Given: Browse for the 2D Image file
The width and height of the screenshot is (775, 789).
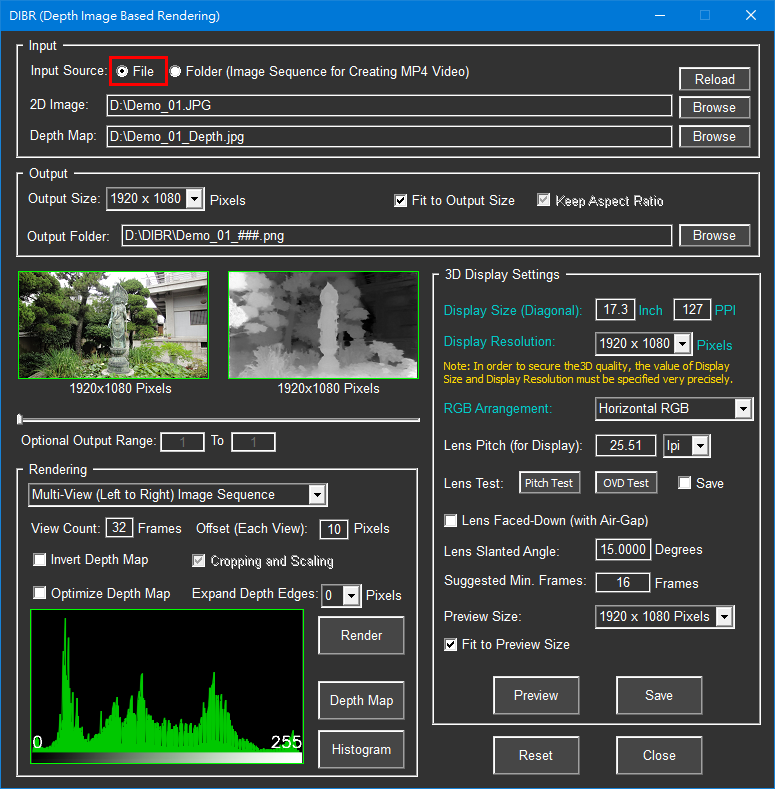Looking at the screenshot, I should tap(714, 108).
